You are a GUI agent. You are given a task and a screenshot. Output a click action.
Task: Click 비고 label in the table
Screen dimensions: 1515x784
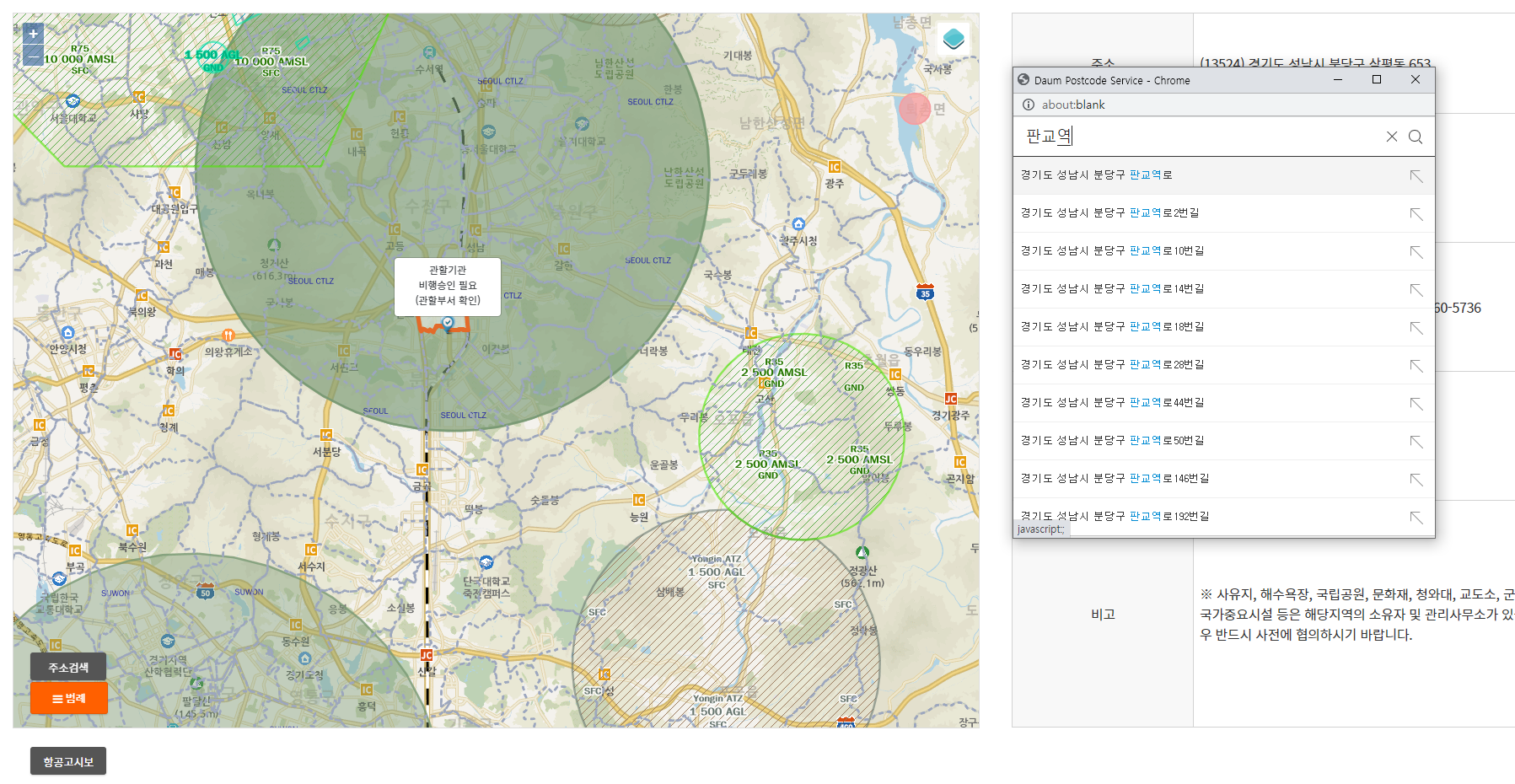point(1103,615)
